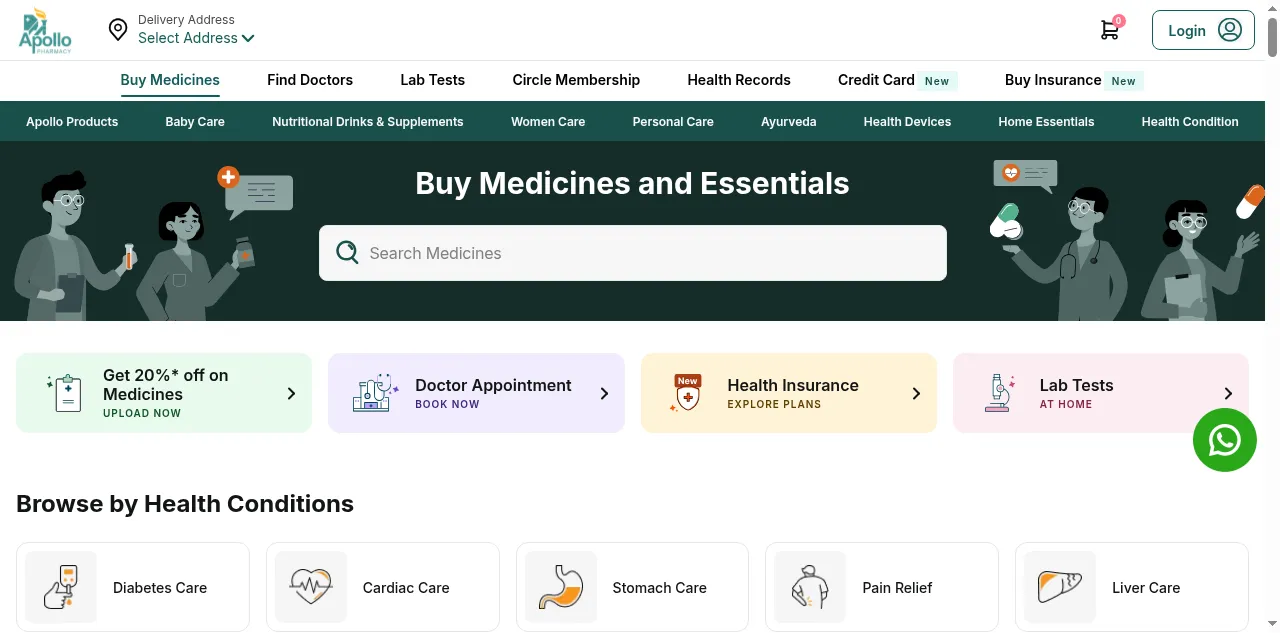This screenshot has width=1280, height=633.
Task: Click the Delivery Address label
Action: [186, 20]
